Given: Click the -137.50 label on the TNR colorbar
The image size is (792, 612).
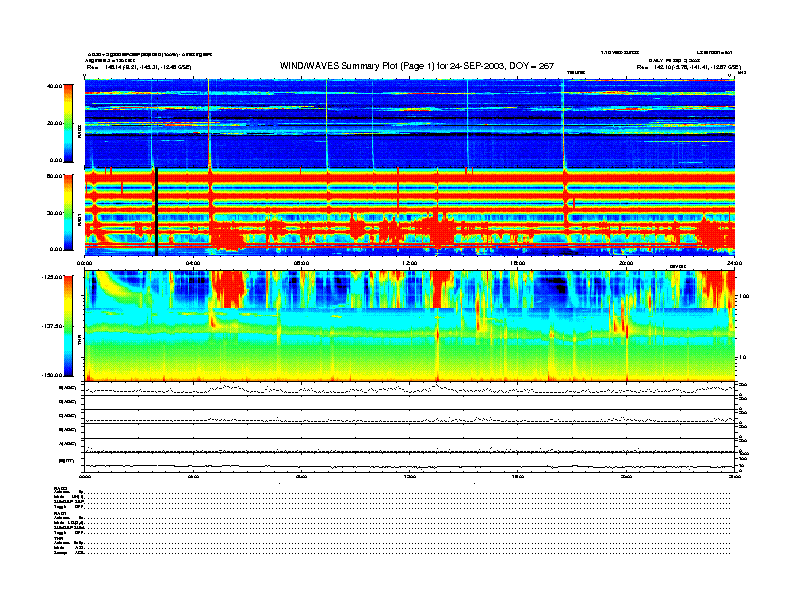Looking at the screenshot, I should (53, 326).
